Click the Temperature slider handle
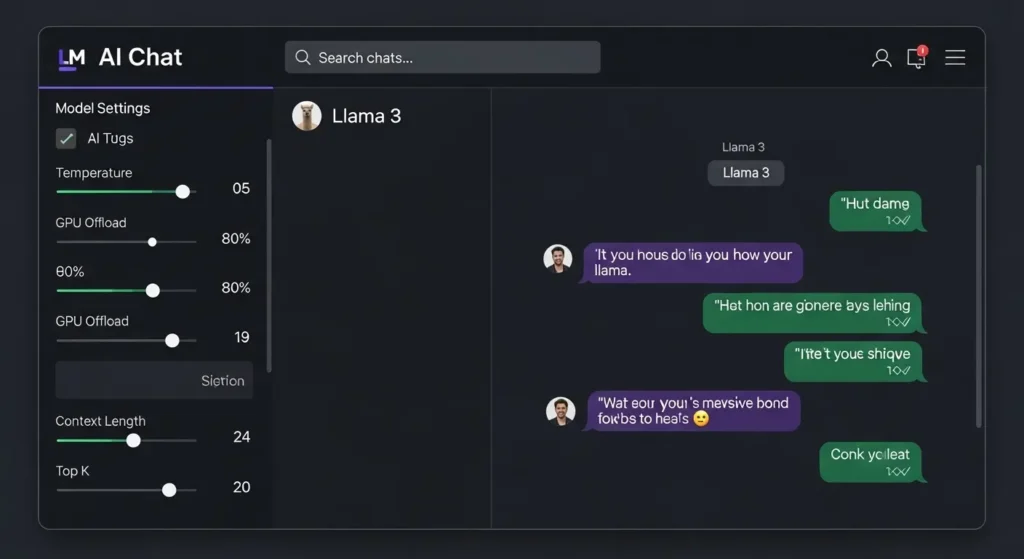Image resolution: width=1024 pixels, height=559 pixels. (x=182, y=191)
